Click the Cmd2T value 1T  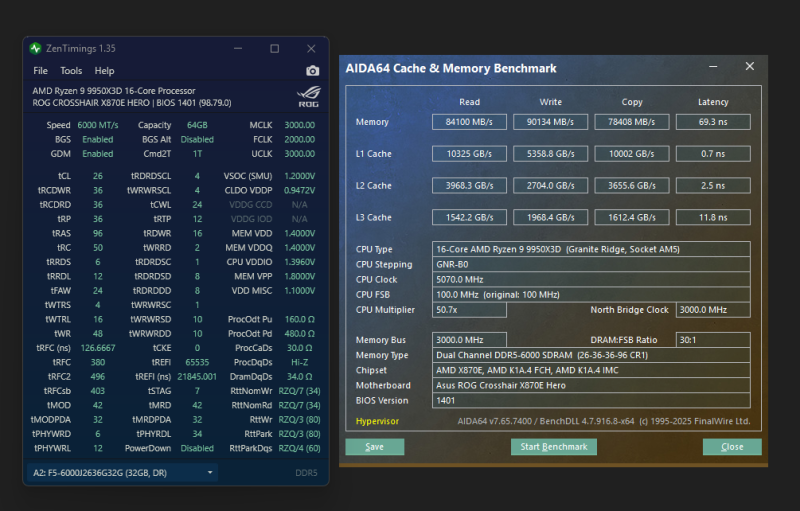[x=197, y=154]
